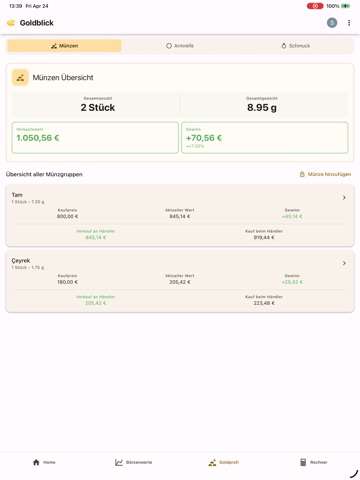The image size is (360, 480).
Task: Click Çeyrek Aktueller Wert 205,42 €
Action: point(180,282)
